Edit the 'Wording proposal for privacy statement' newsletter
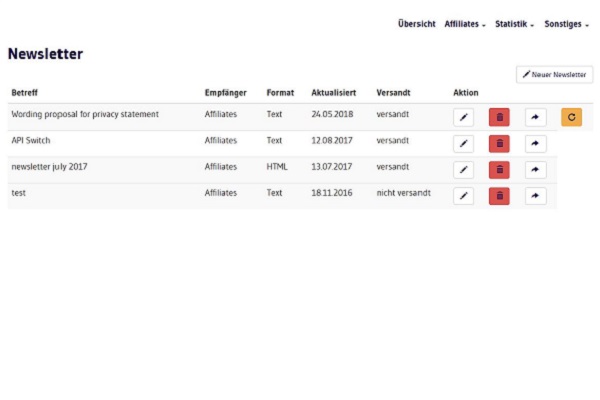 point(463,117)
